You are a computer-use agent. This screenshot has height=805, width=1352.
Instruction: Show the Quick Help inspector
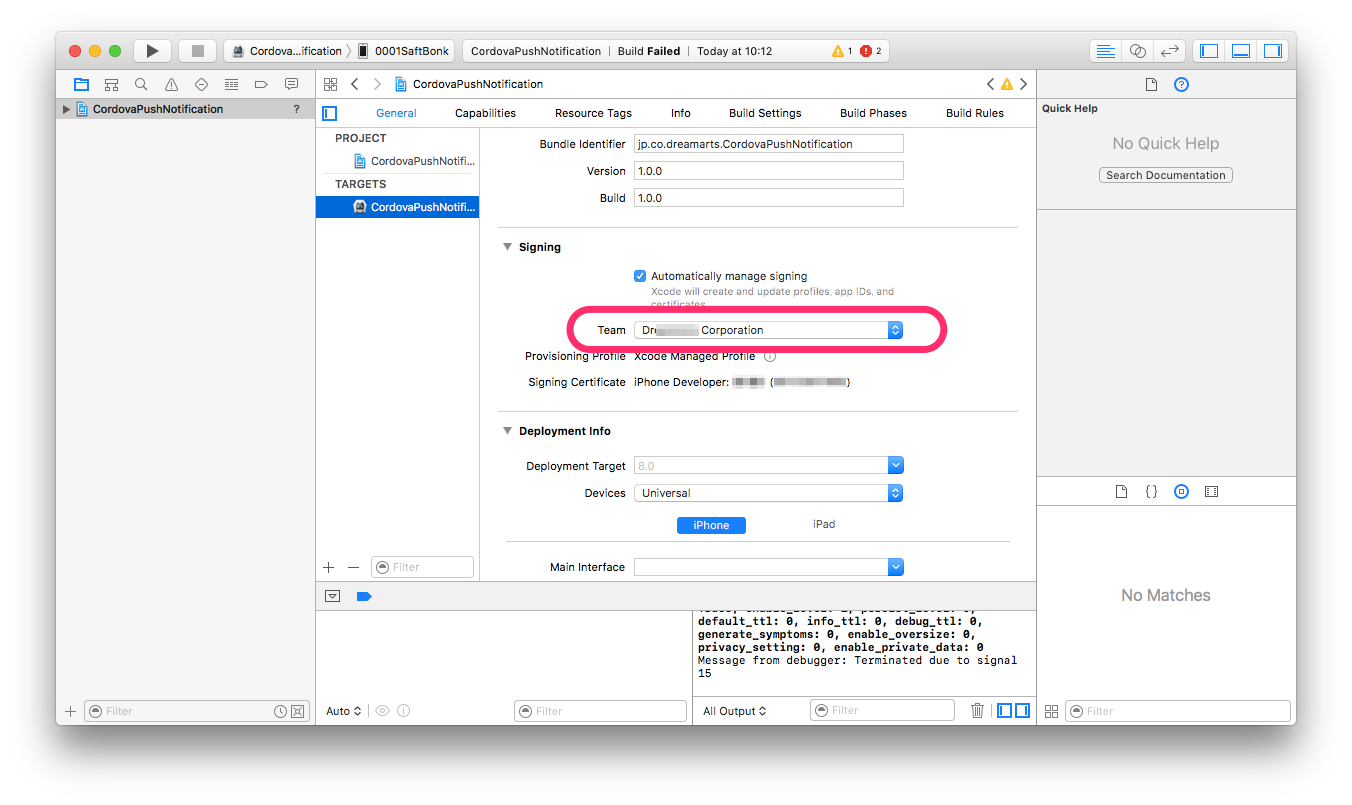coord(1181,85)
